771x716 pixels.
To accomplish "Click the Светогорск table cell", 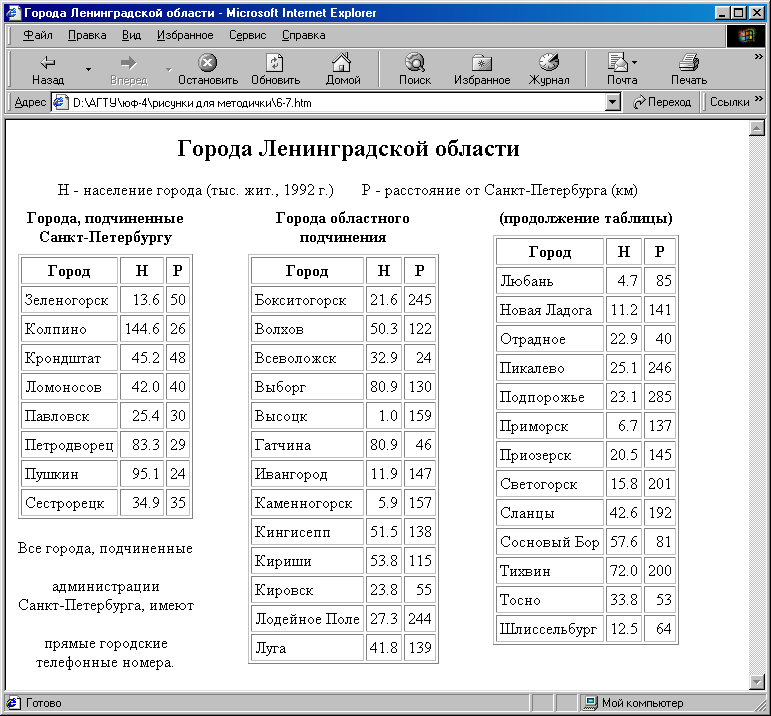I will (x=550, y=484).
